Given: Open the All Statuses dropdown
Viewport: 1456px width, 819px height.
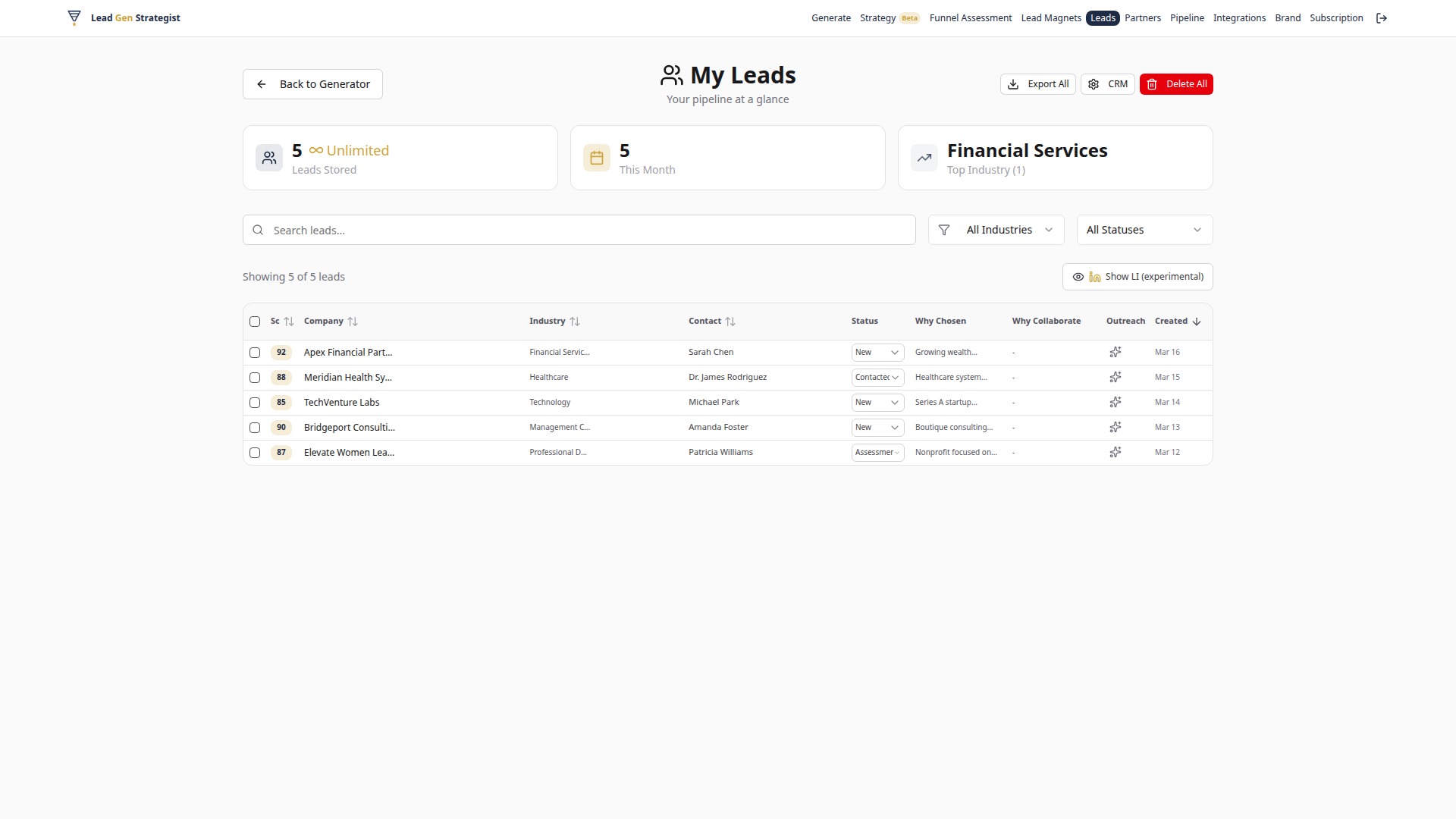Looking at the screenshot, I should pos(1144,229).
